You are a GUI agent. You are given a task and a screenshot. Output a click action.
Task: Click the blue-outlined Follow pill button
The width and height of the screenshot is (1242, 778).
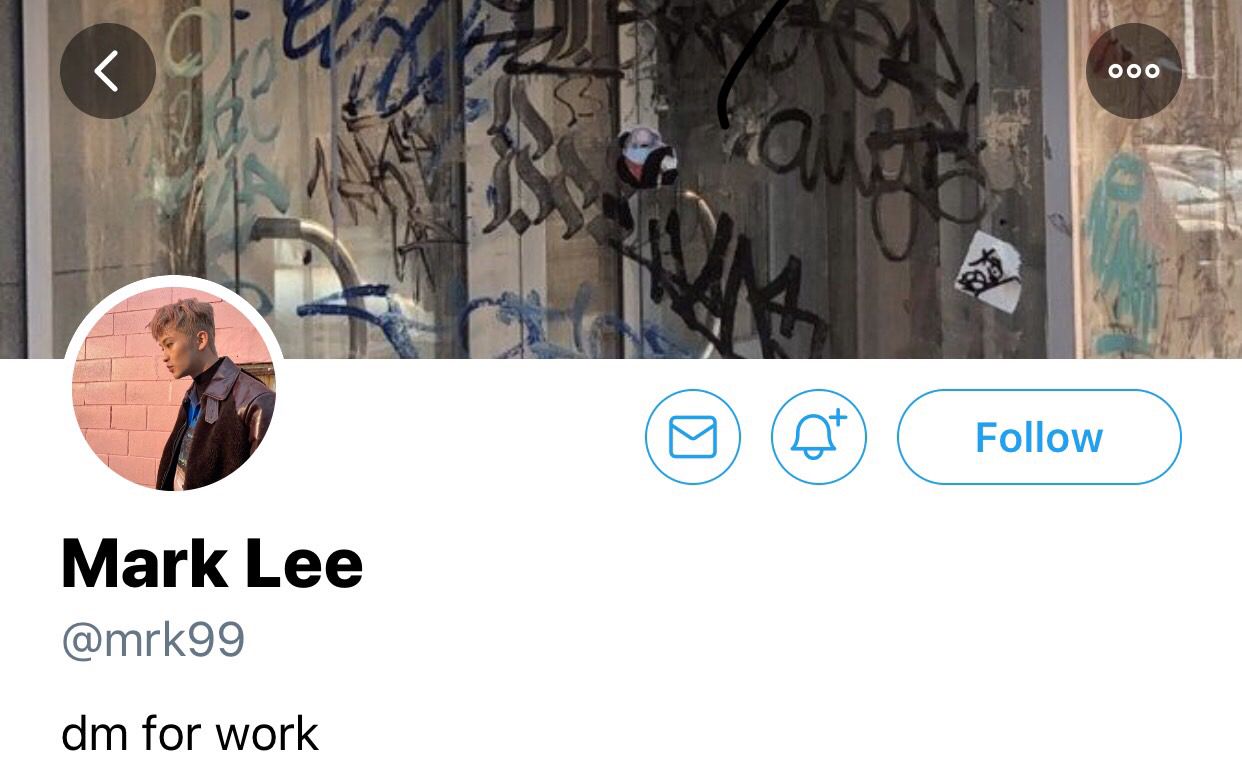(1039, 437)
